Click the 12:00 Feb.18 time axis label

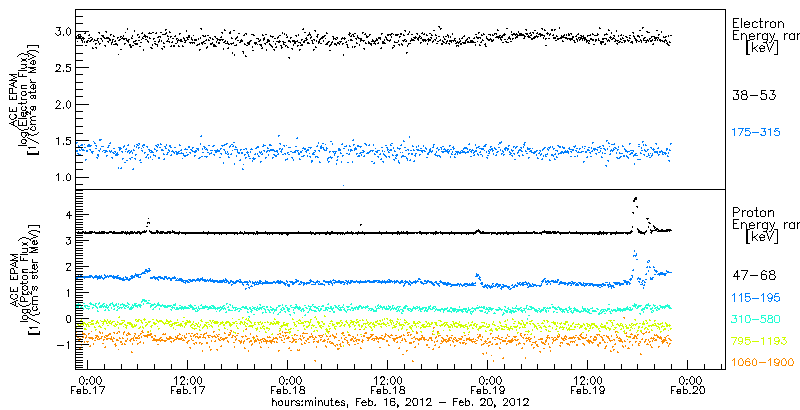387,385
